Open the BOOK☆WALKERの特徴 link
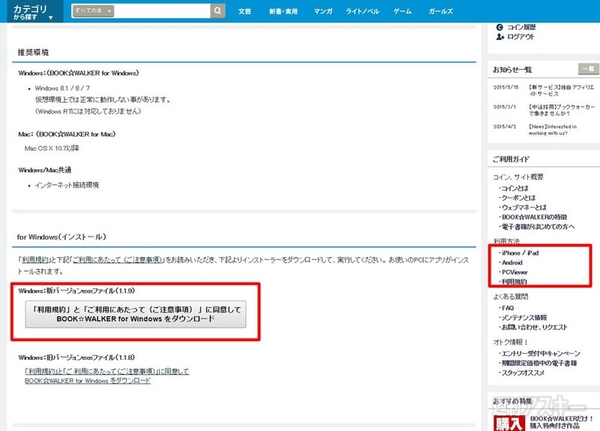The width and height of the screenshot is (600, 431). point(533,217)
